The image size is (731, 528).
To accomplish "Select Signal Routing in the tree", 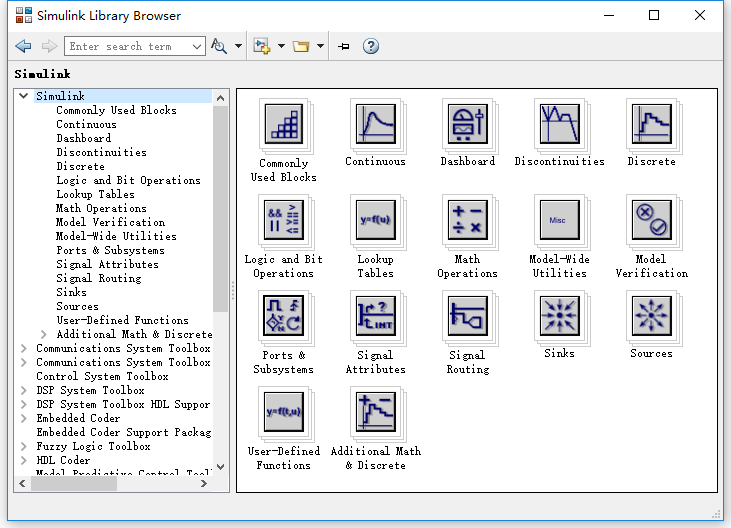I will pyautogui.click(x=98, y=278).
